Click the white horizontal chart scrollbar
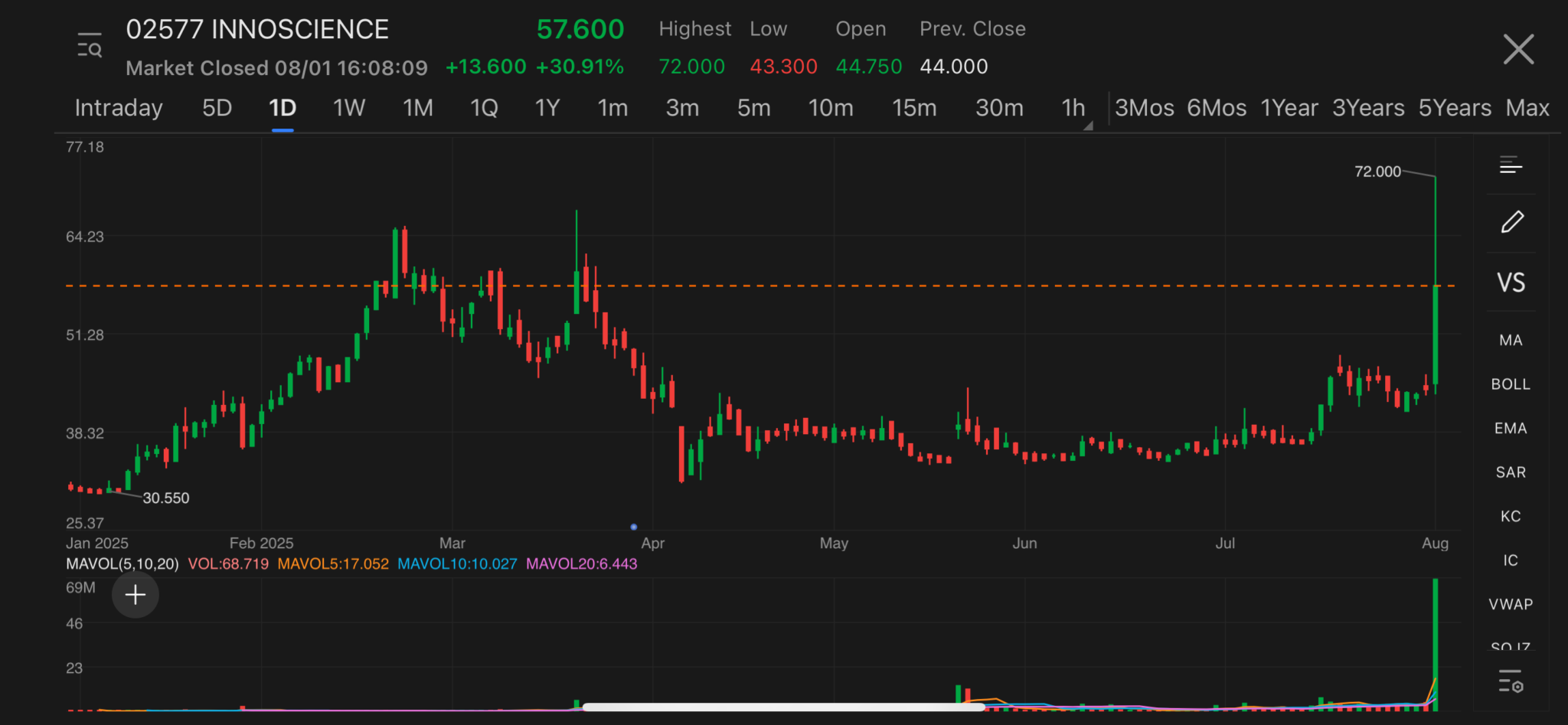 (x=782, y=707)
